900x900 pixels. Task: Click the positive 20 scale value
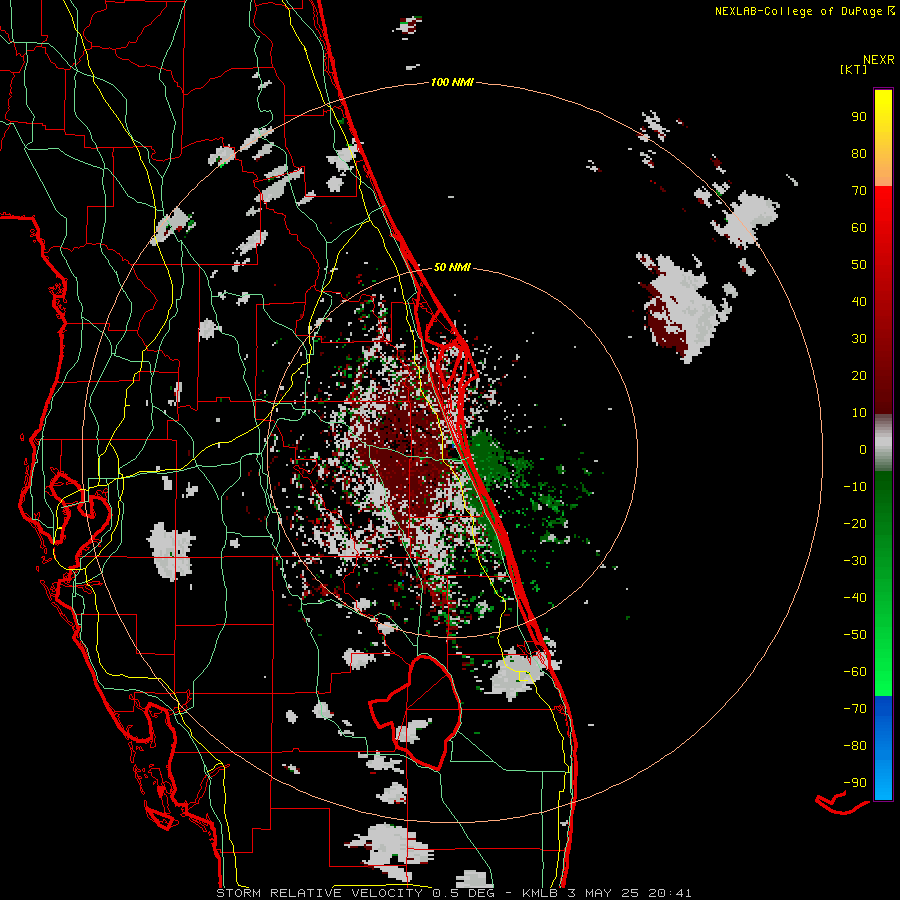coord(859,376)
